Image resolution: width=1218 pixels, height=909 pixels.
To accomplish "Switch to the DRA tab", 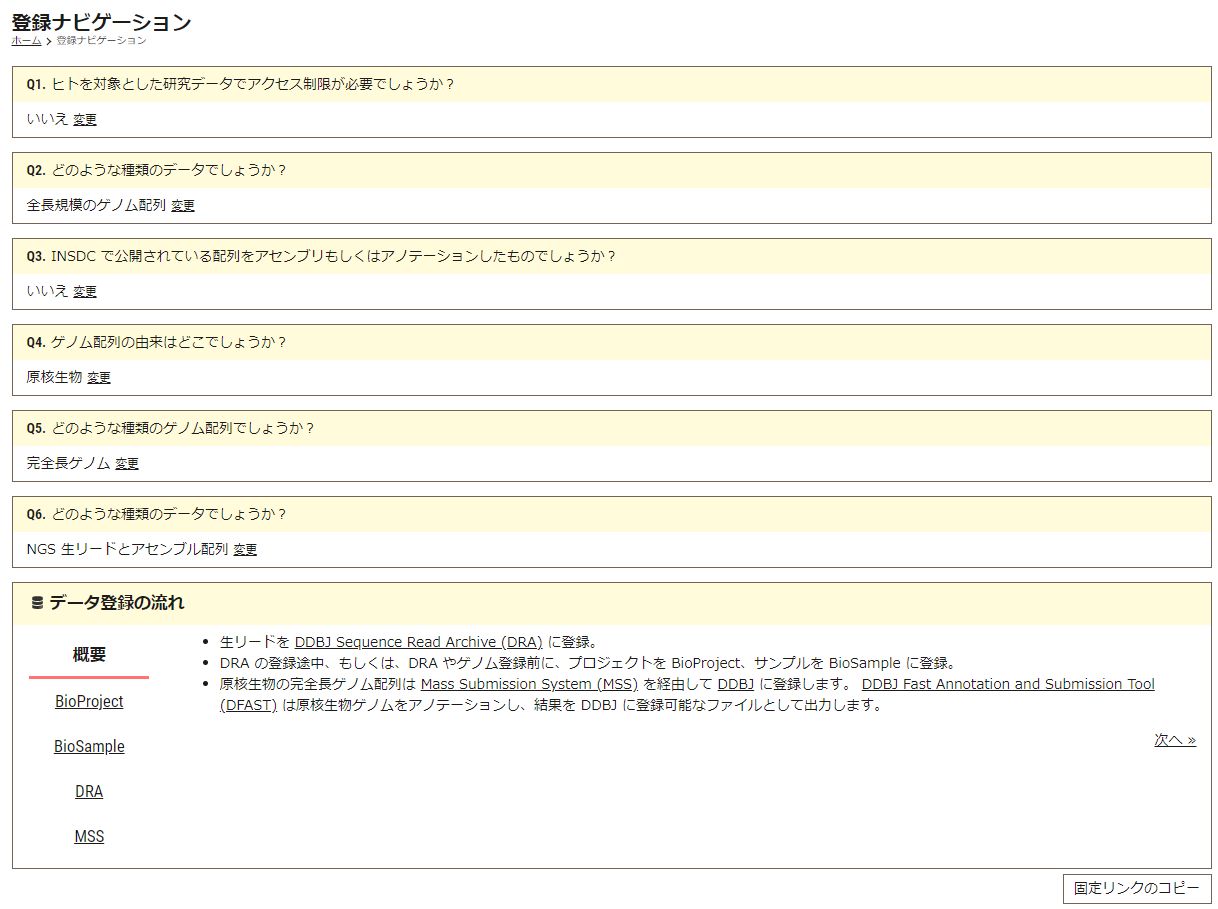I will (89, 791).
